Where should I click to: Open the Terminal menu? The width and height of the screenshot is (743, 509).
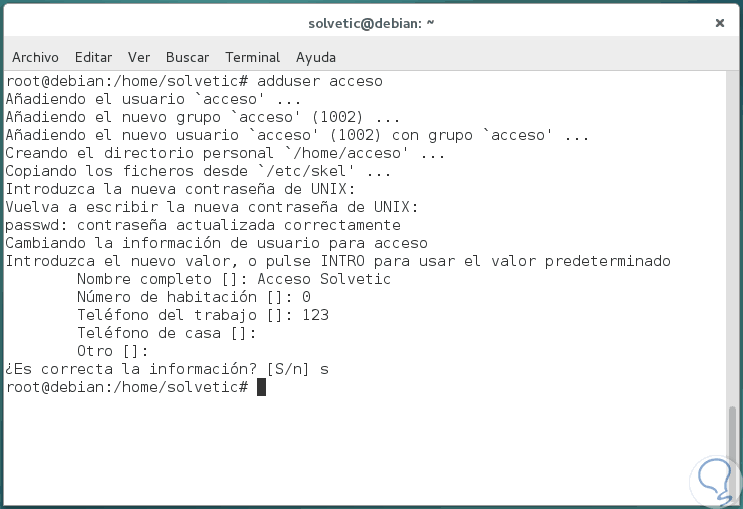pos(252,57)
